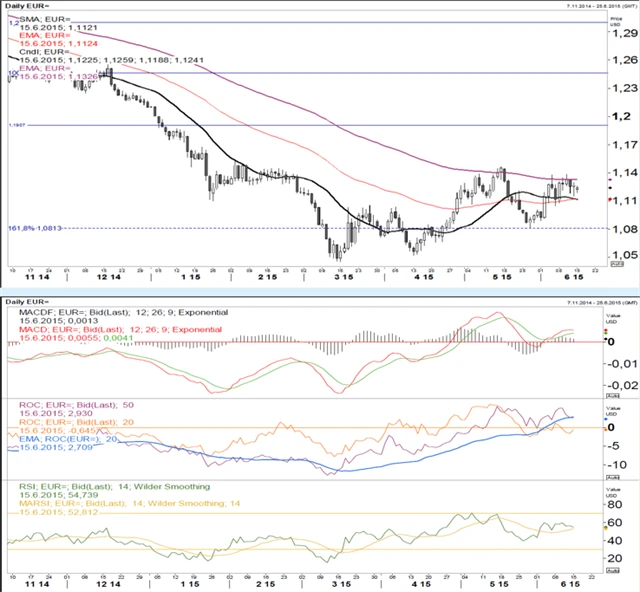
Task: Click price axis value 1,14
Action: click(623, 173)
